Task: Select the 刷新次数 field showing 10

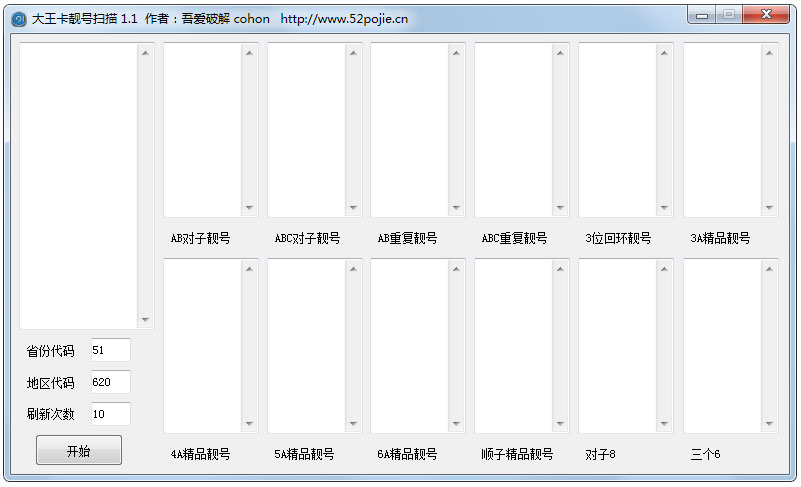Action: (110, 414)
